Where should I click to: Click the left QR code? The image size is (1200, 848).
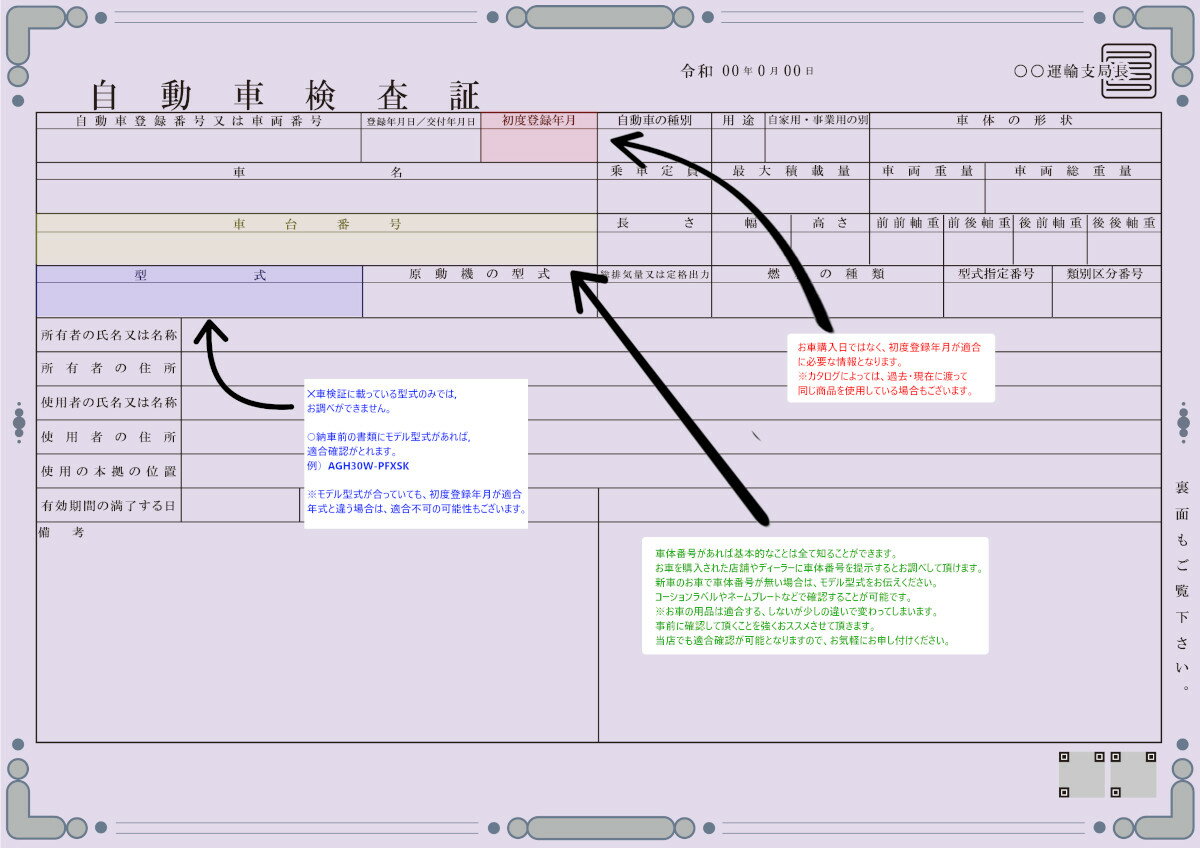[x=1081, y=774]
